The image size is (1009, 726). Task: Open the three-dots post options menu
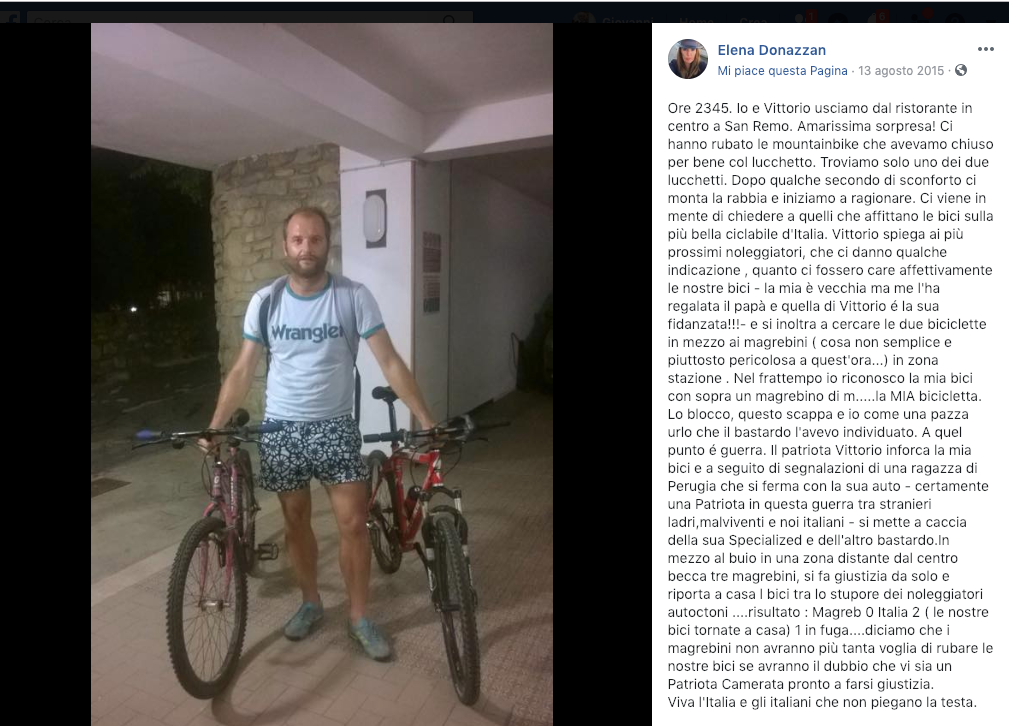[985, 49]
